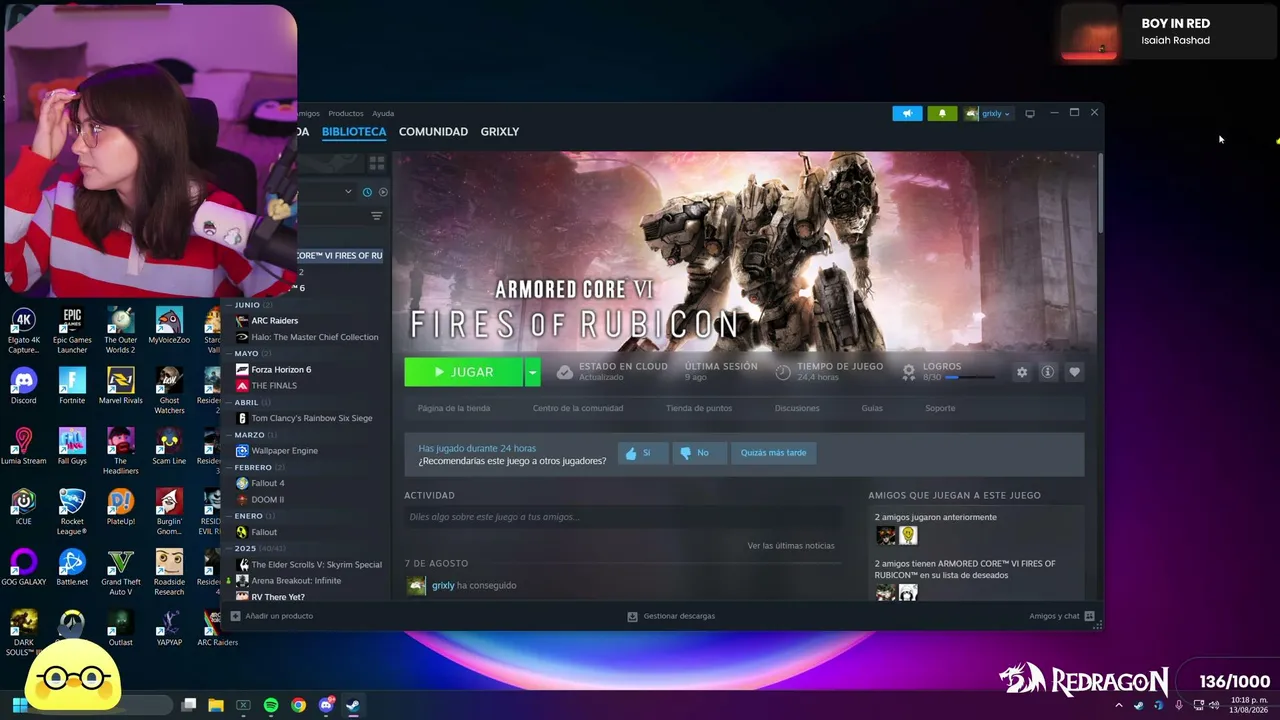Expand the grixly account dropdown

(990, 113)
